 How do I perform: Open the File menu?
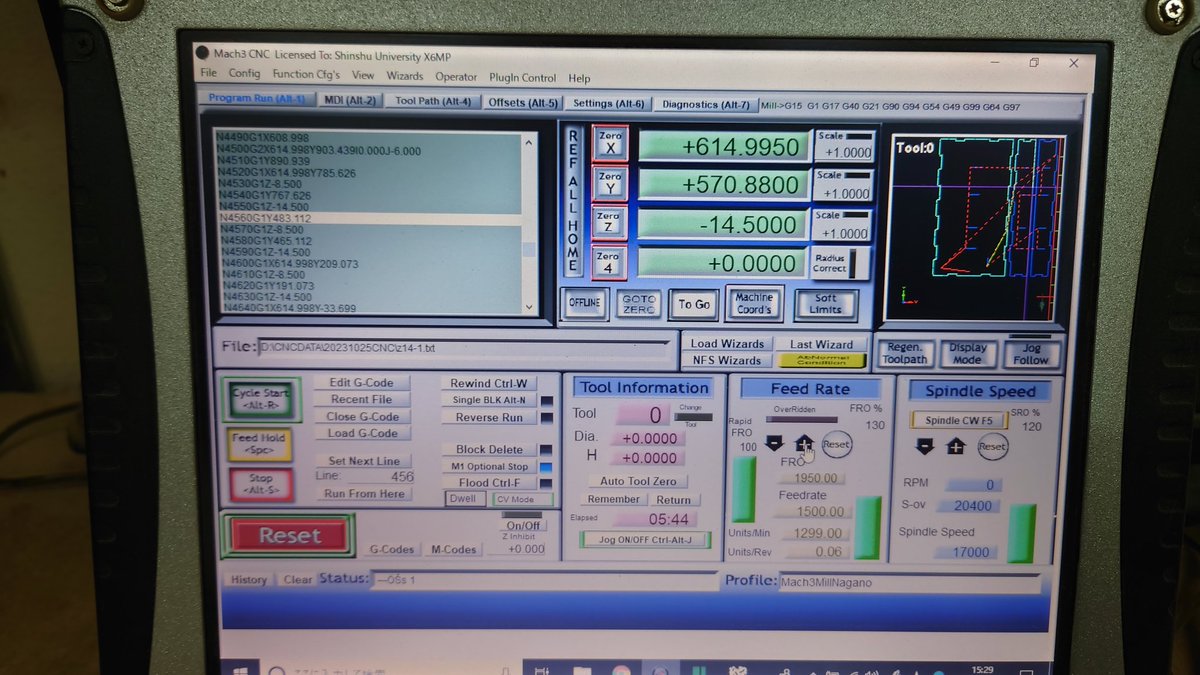point(208,74)
